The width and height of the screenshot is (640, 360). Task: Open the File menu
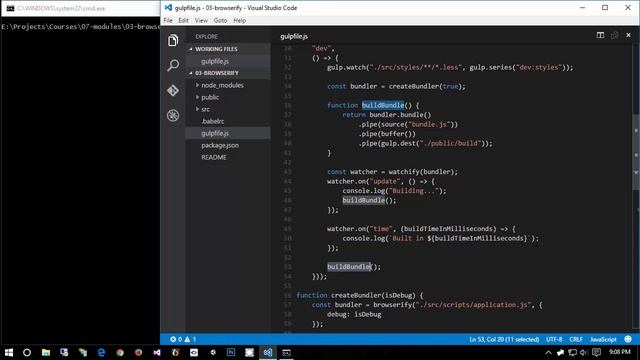(168, 20)
